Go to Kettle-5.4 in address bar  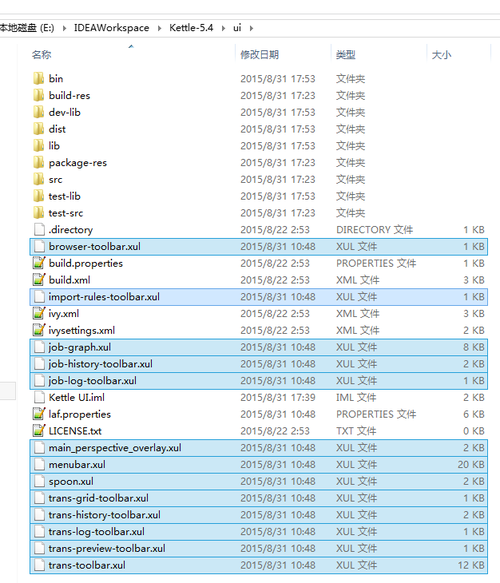(191, 28)
